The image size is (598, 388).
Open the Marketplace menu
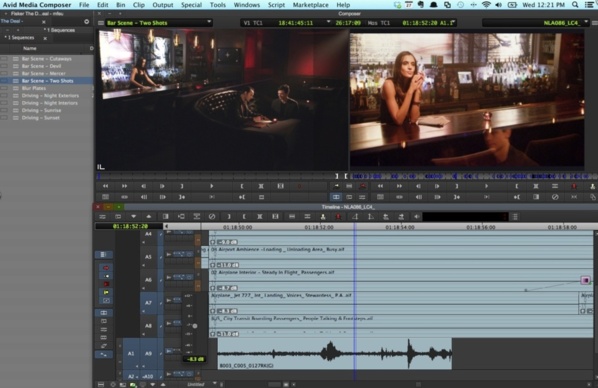pyautogui.click(x=310, y=5)
